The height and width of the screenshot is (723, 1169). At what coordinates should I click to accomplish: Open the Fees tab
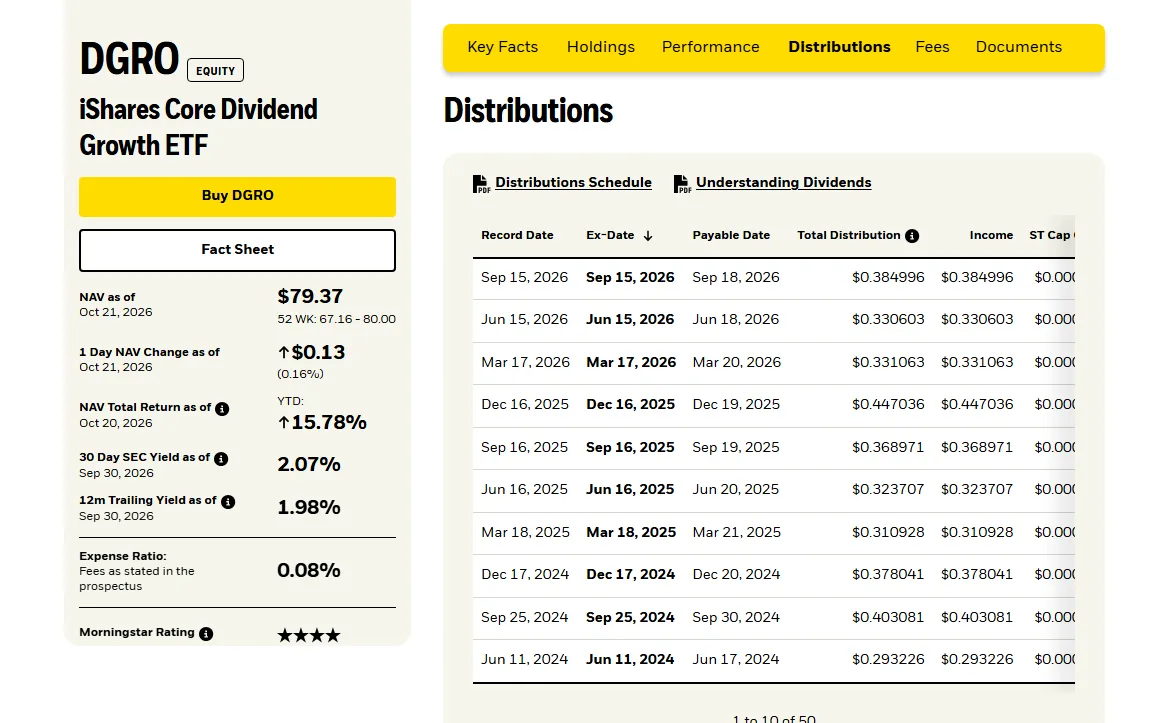pyautogui.click(x=933, y=47)
